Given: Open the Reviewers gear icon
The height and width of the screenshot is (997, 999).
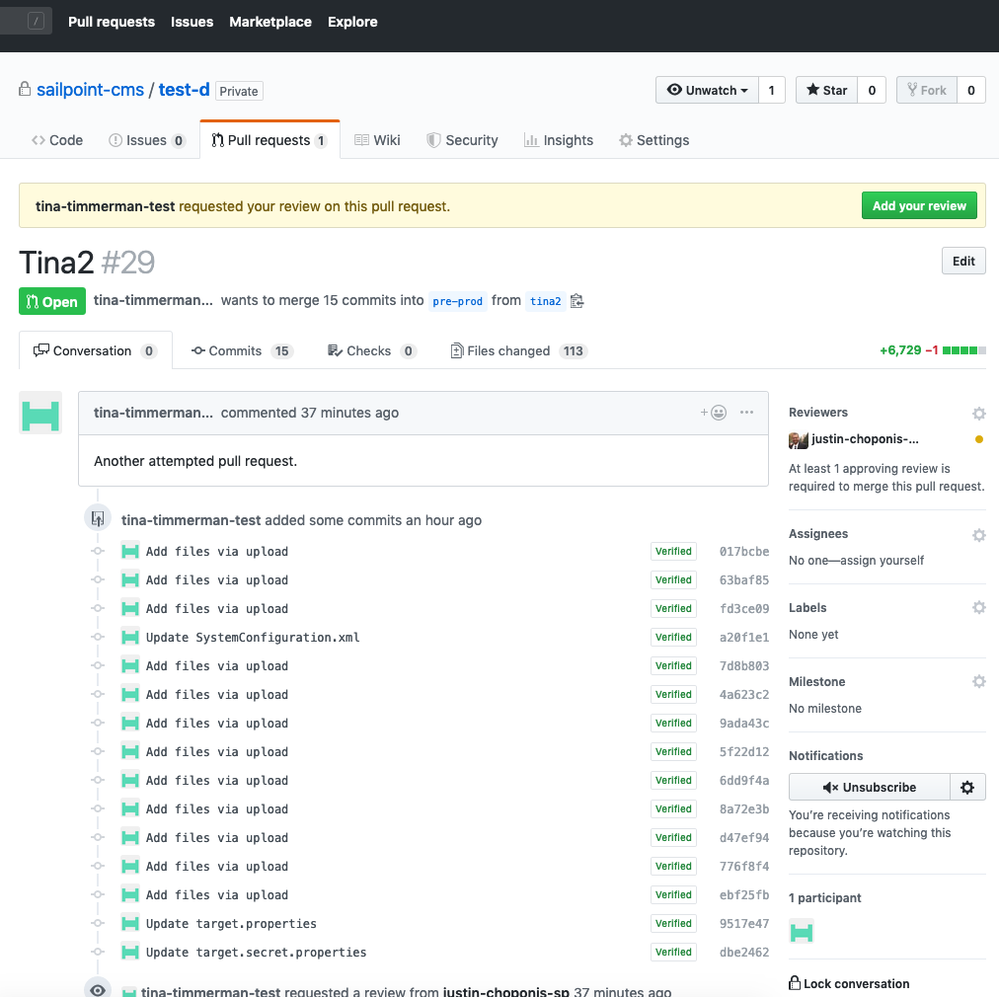Looking at the screenshot, I should pos(978,413).
